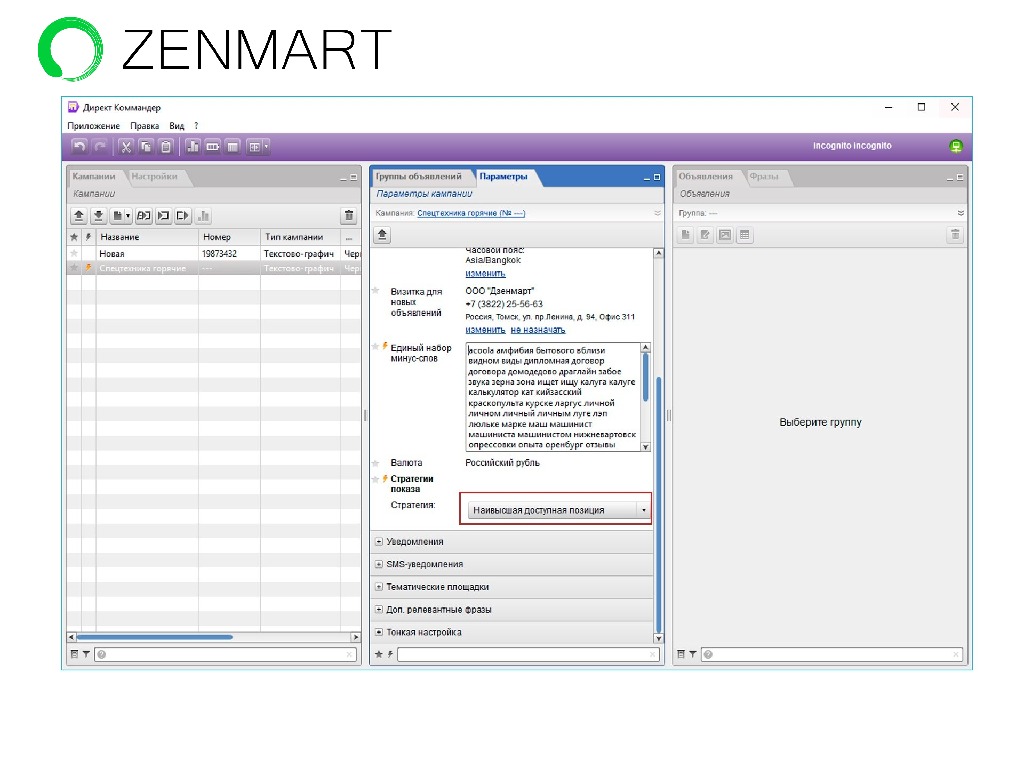Expand the Тонкая настройка section
Screen dimensions: 1024x768
coord(379,632)
